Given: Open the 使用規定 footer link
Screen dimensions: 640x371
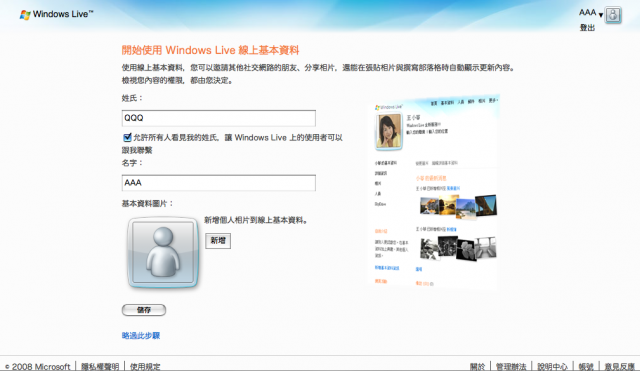Looking at the screenshot, I should click(145, 367).
